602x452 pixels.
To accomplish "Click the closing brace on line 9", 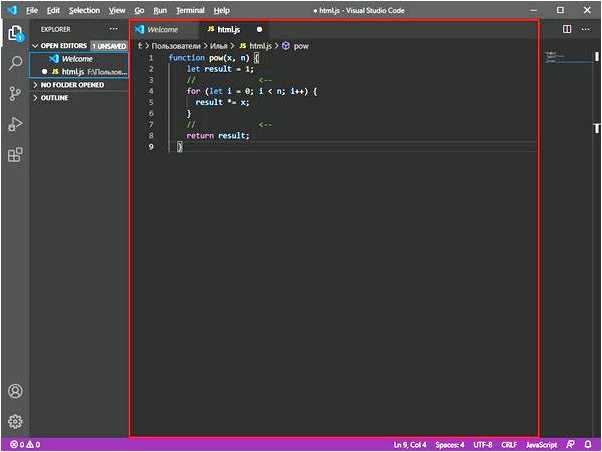I will tap(180, 147).
